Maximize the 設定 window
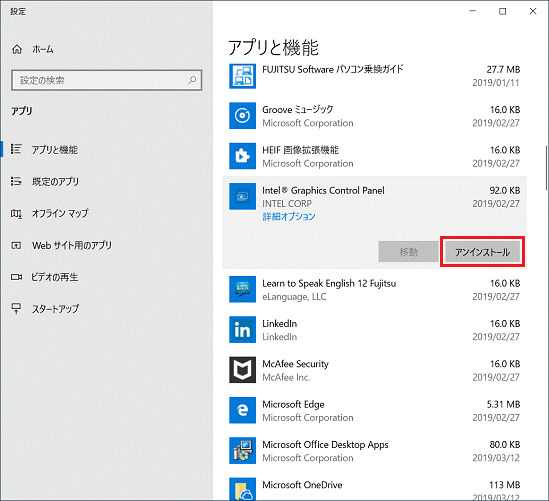The width and height of the screenshot is (549, 501). click(502, 12)
